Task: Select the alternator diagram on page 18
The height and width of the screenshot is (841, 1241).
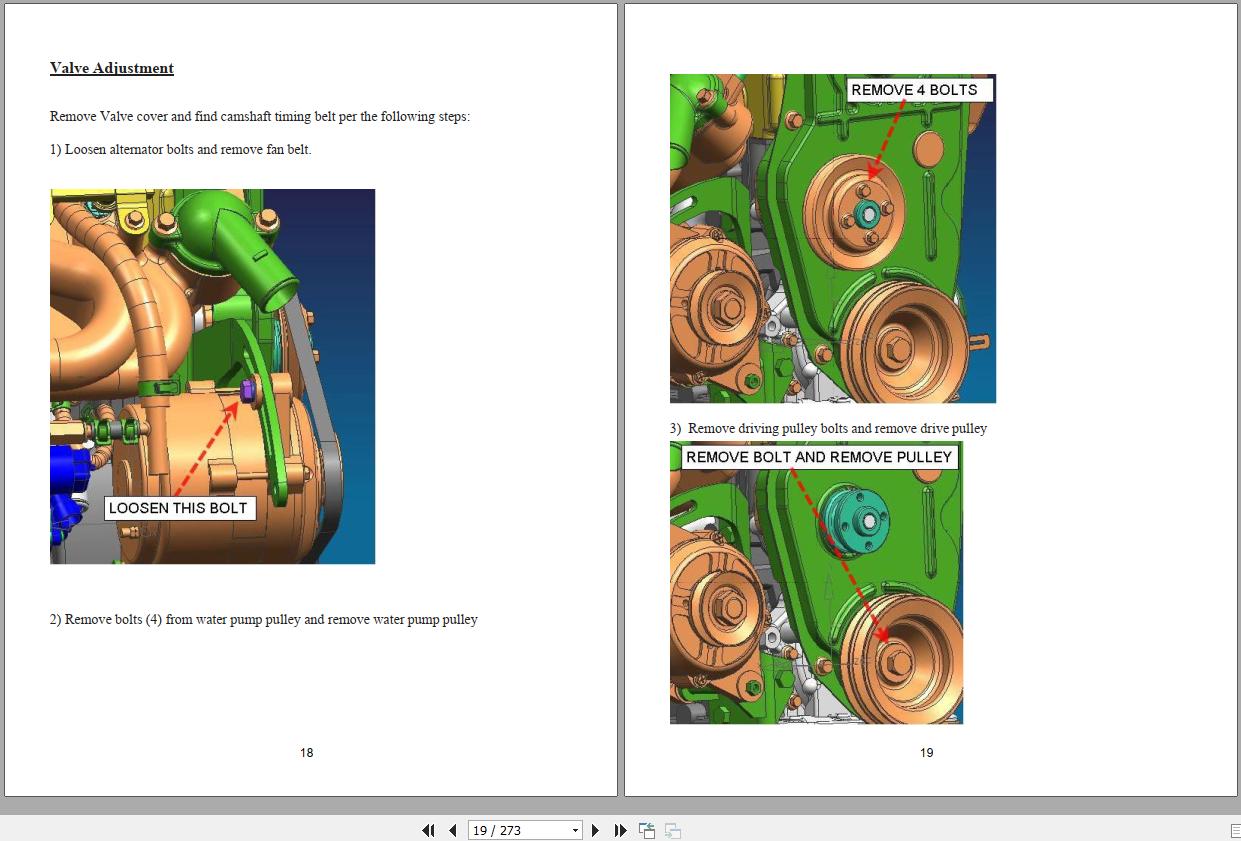Action: (x=212, y=377)
